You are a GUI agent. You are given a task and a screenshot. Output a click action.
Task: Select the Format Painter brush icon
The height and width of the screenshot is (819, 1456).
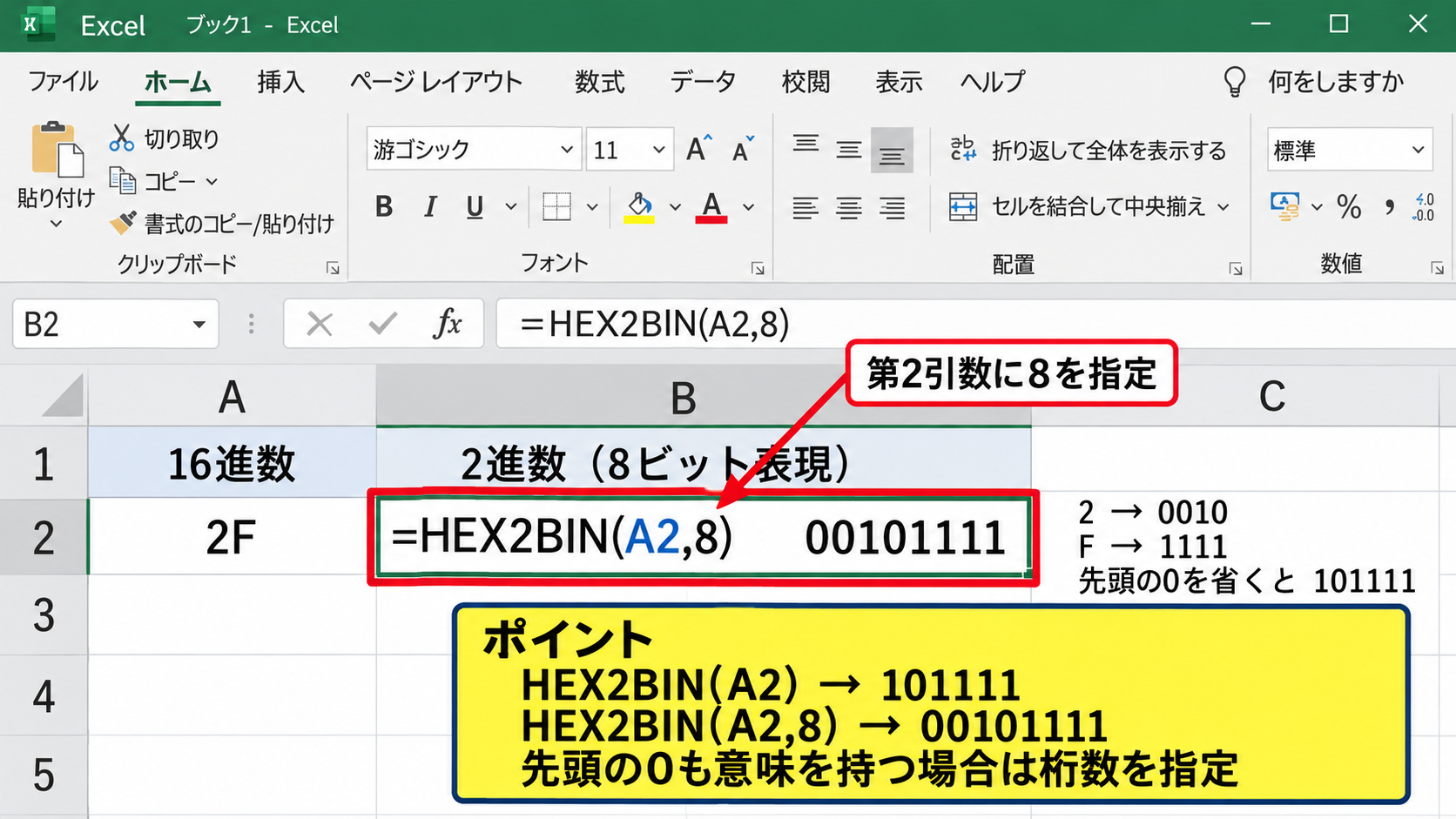tap(123, 223)
